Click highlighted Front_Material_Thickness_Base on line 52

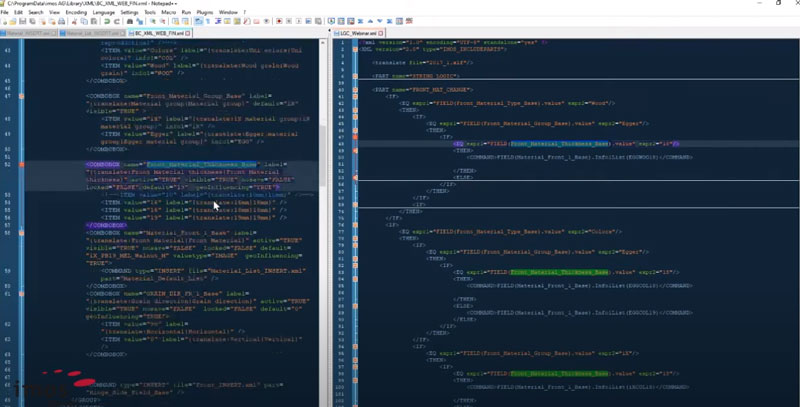click(202, 165)
